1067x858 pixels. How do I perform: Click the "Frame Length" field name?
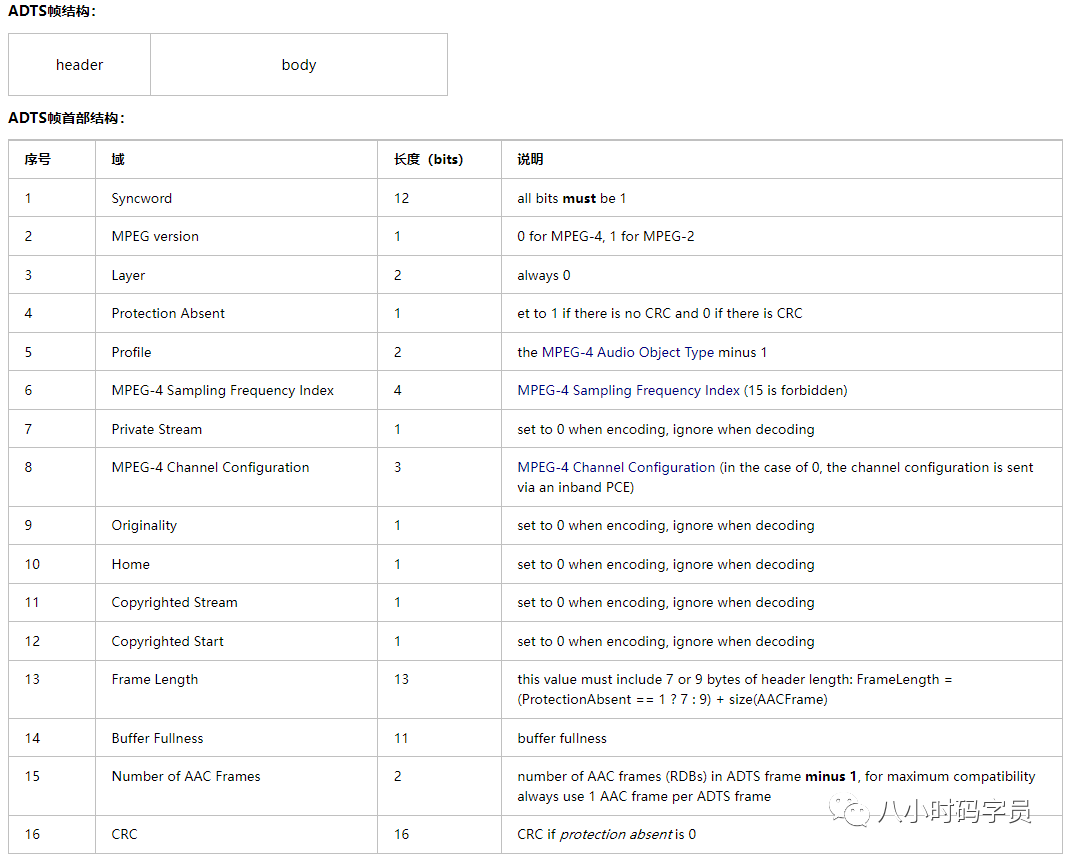tap(155, 678)
